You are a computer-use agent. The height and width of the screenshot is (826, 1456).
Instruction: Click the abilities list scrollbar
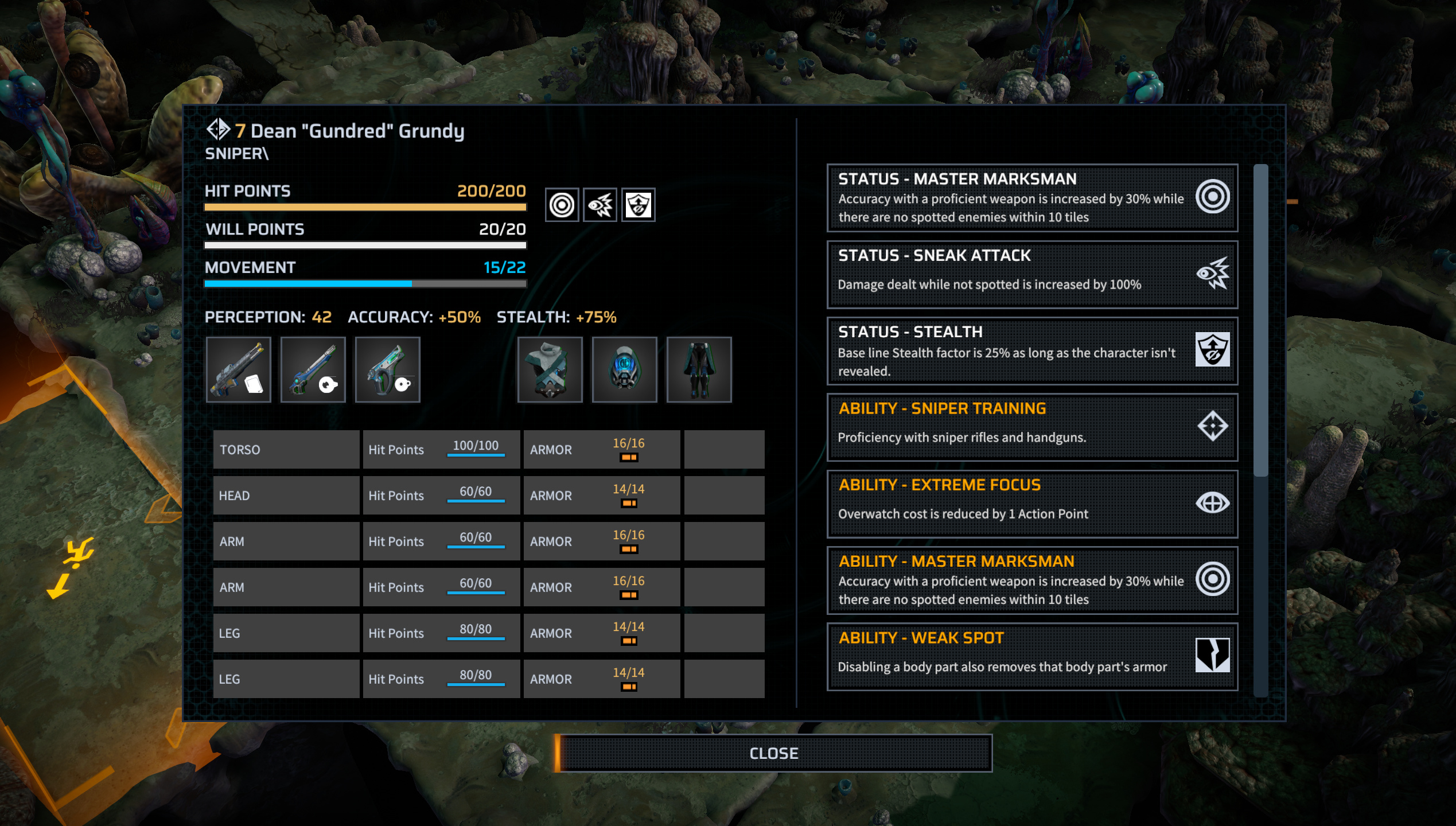(1260, 431)
